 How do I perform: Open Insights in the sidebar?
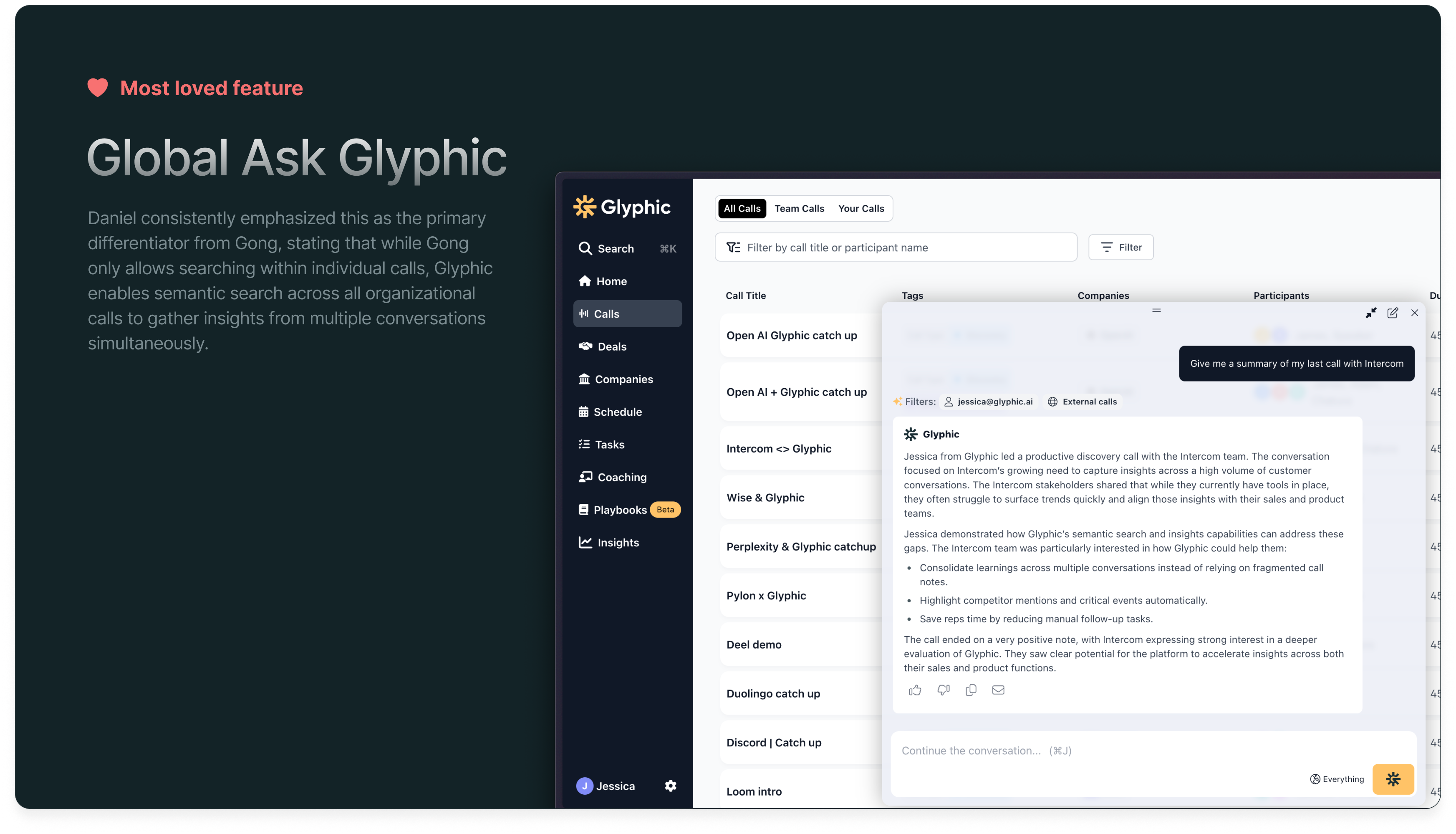618,543
